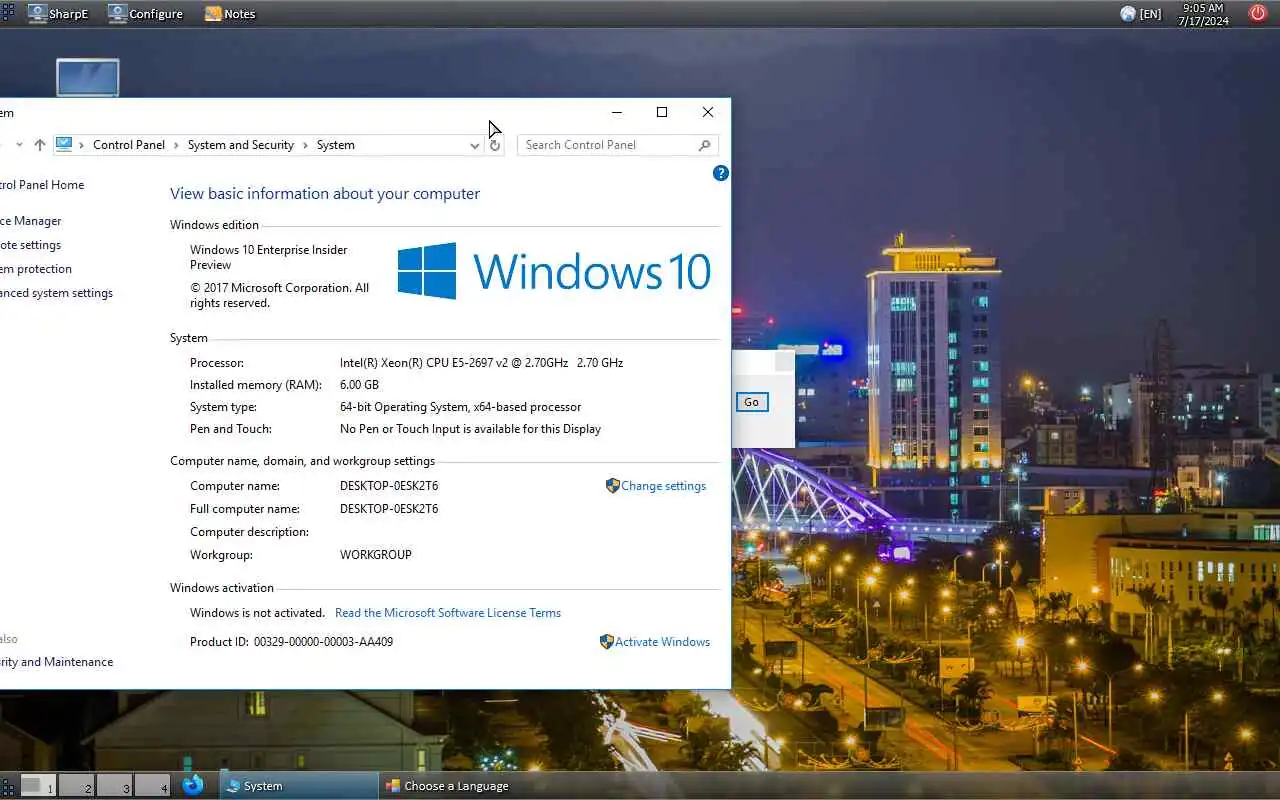Click the Go button in background window
Viewport: 1280px width, 800px height.
coord(751,402)
